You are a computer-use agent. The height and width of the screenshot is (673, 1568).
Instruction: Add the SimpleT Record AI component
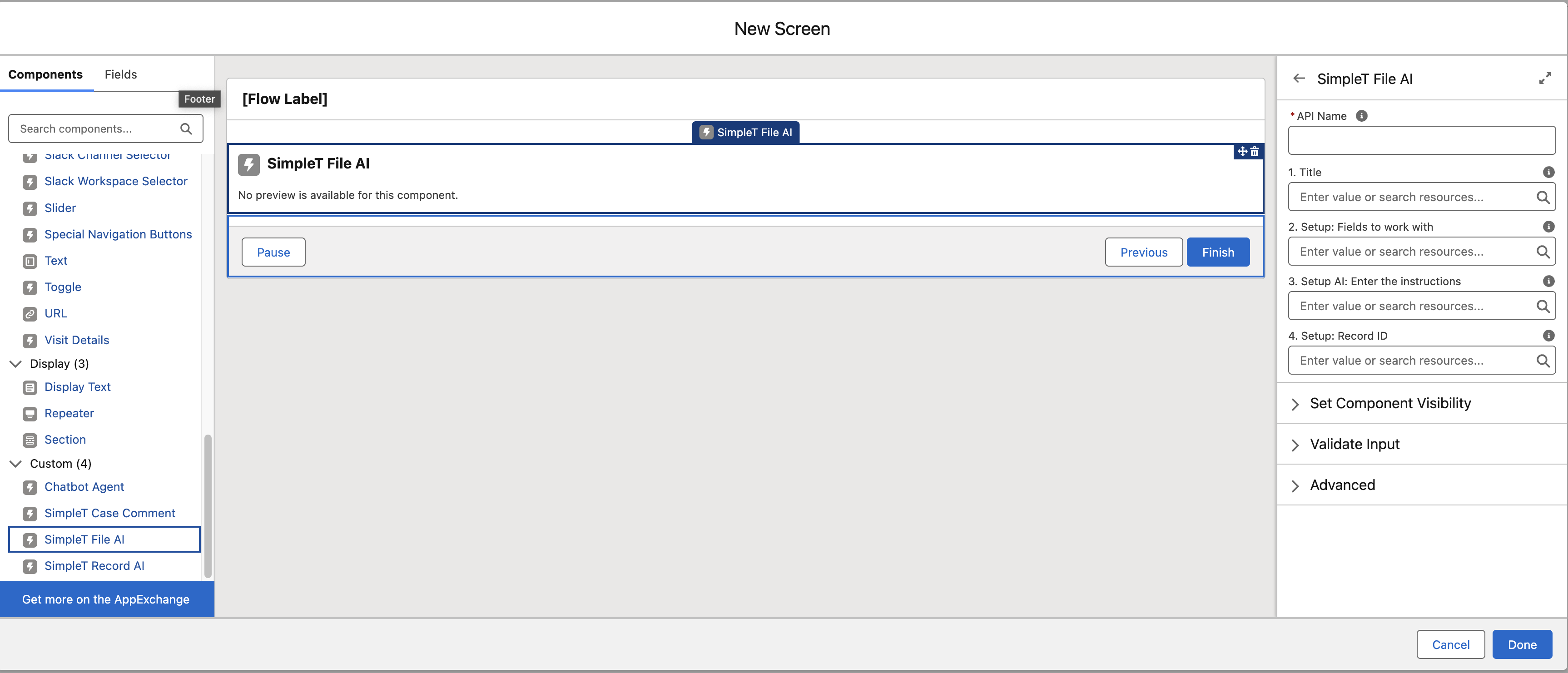tap(94, 566)
